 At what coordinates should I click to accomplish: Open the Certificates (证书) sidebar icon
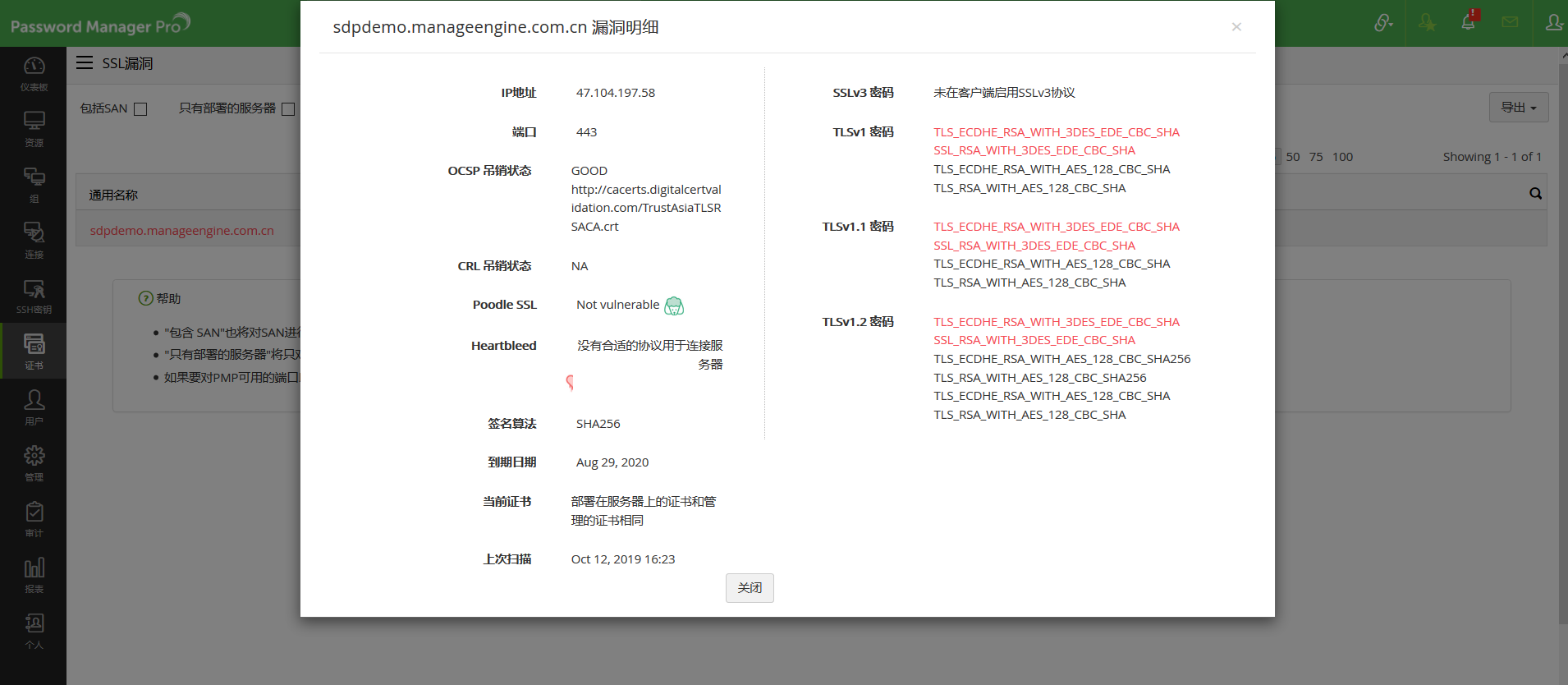(x=34, y=352)
